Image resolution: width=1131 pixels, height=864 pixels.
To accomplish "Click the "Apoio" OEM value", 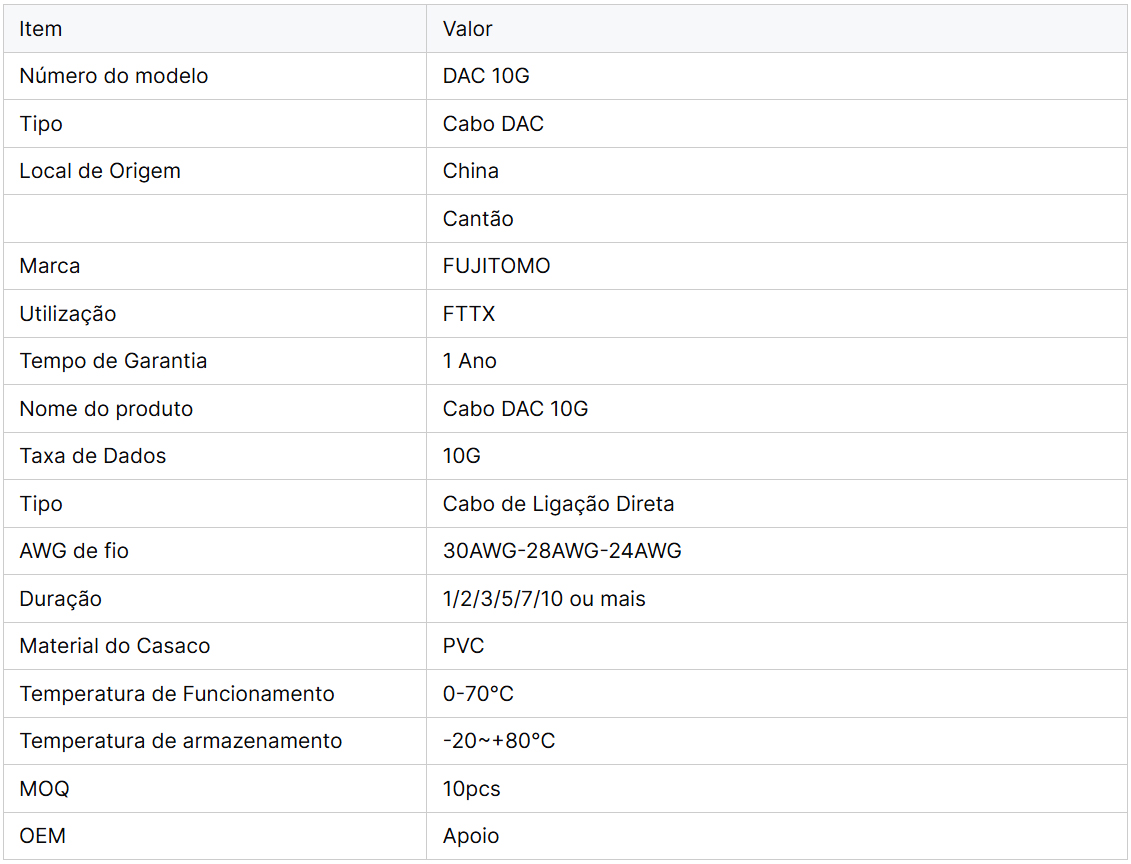I will click(x=471, y=836).
